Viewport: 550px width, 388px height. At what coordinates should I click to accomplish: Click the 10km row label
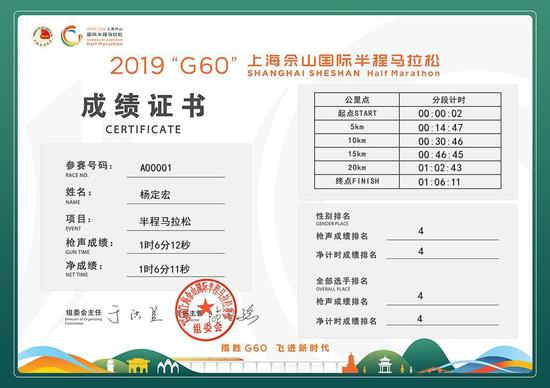tap(357, 140)
